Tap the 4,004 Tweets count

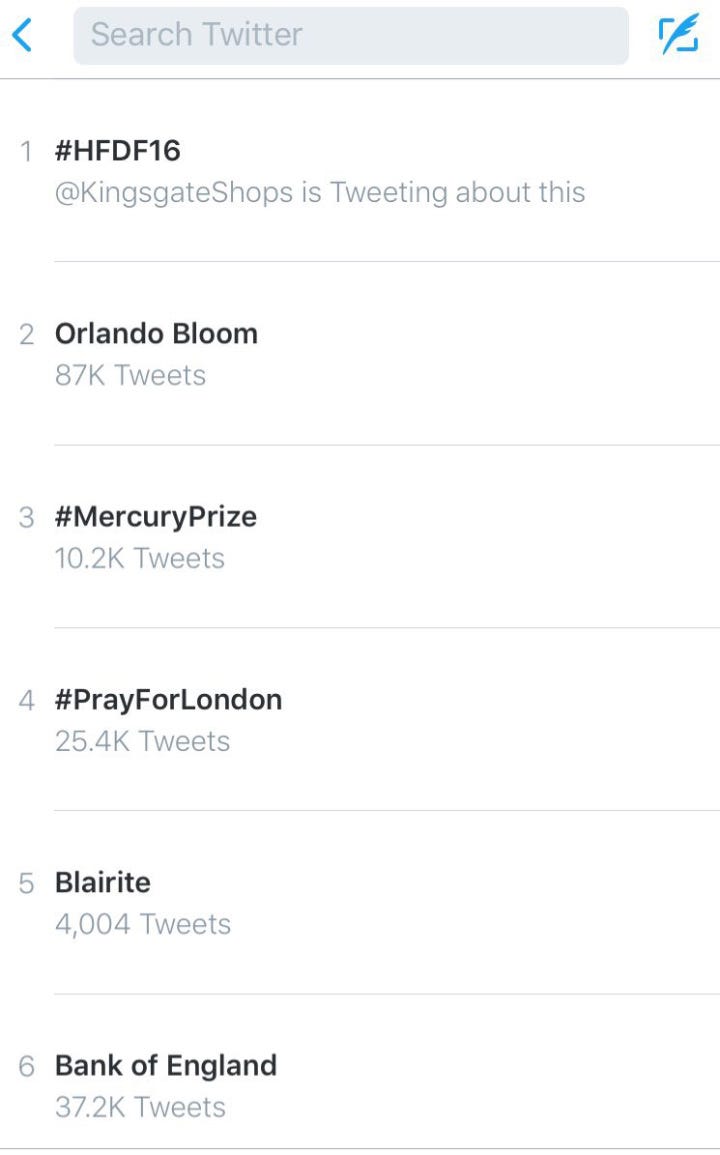click(x=142, y=924)
